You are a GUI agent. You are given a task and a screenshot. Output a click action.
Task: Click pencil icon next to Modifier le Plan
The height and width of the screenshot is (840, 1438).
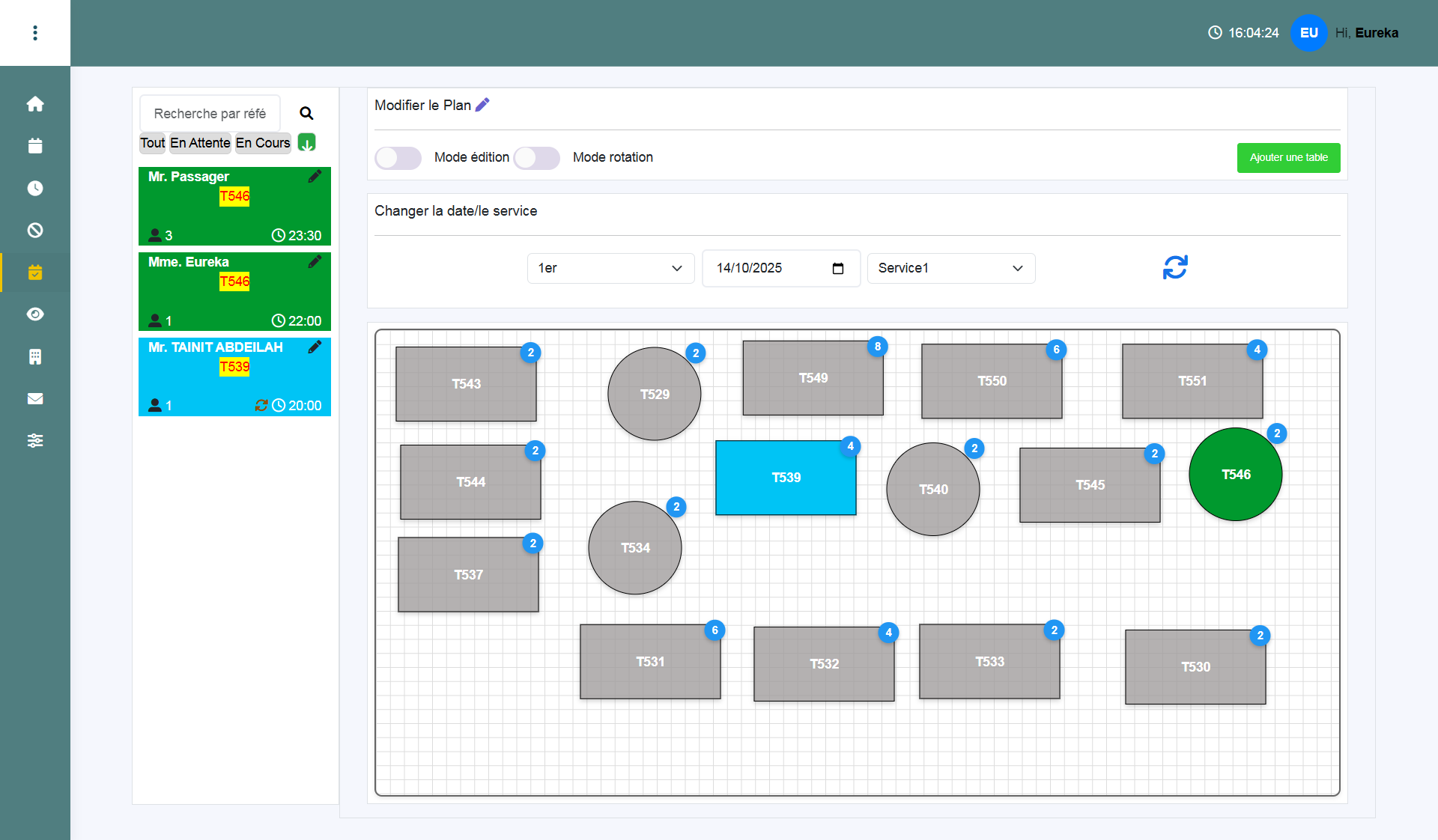(x=483, y=105)
